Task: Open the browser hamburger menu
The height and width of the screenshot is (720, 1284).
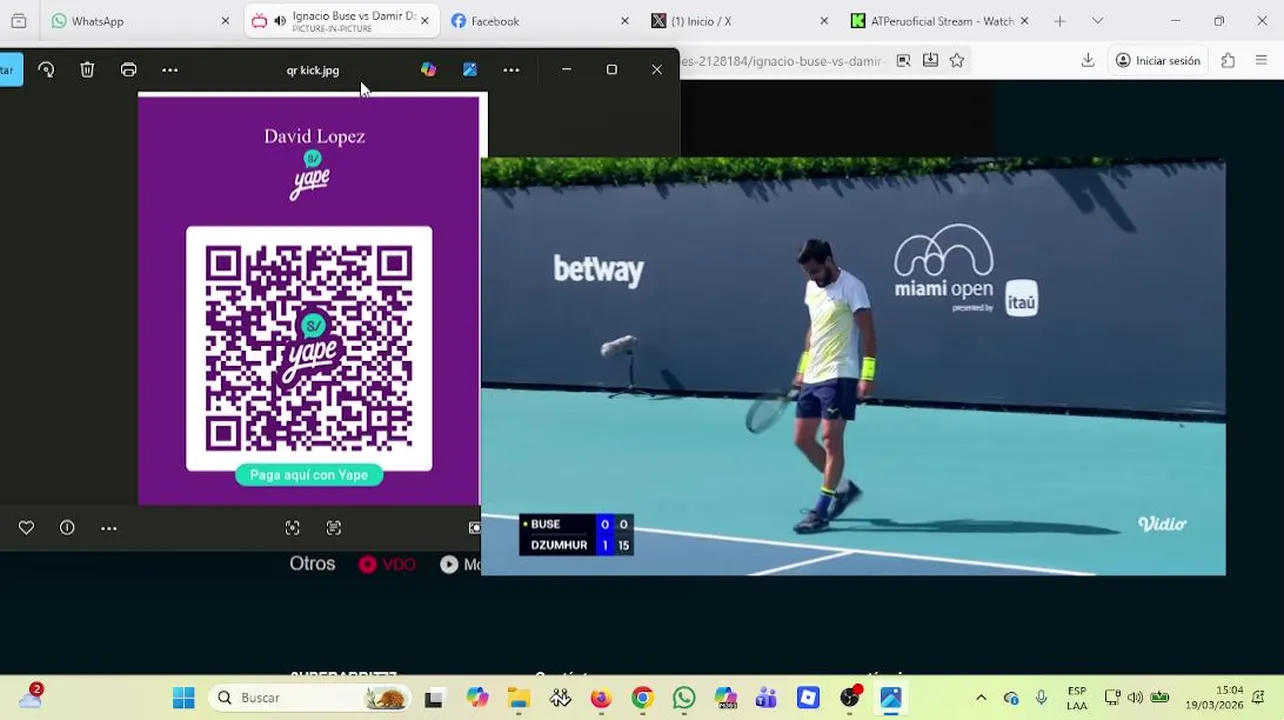Action: coord(1261,61)
